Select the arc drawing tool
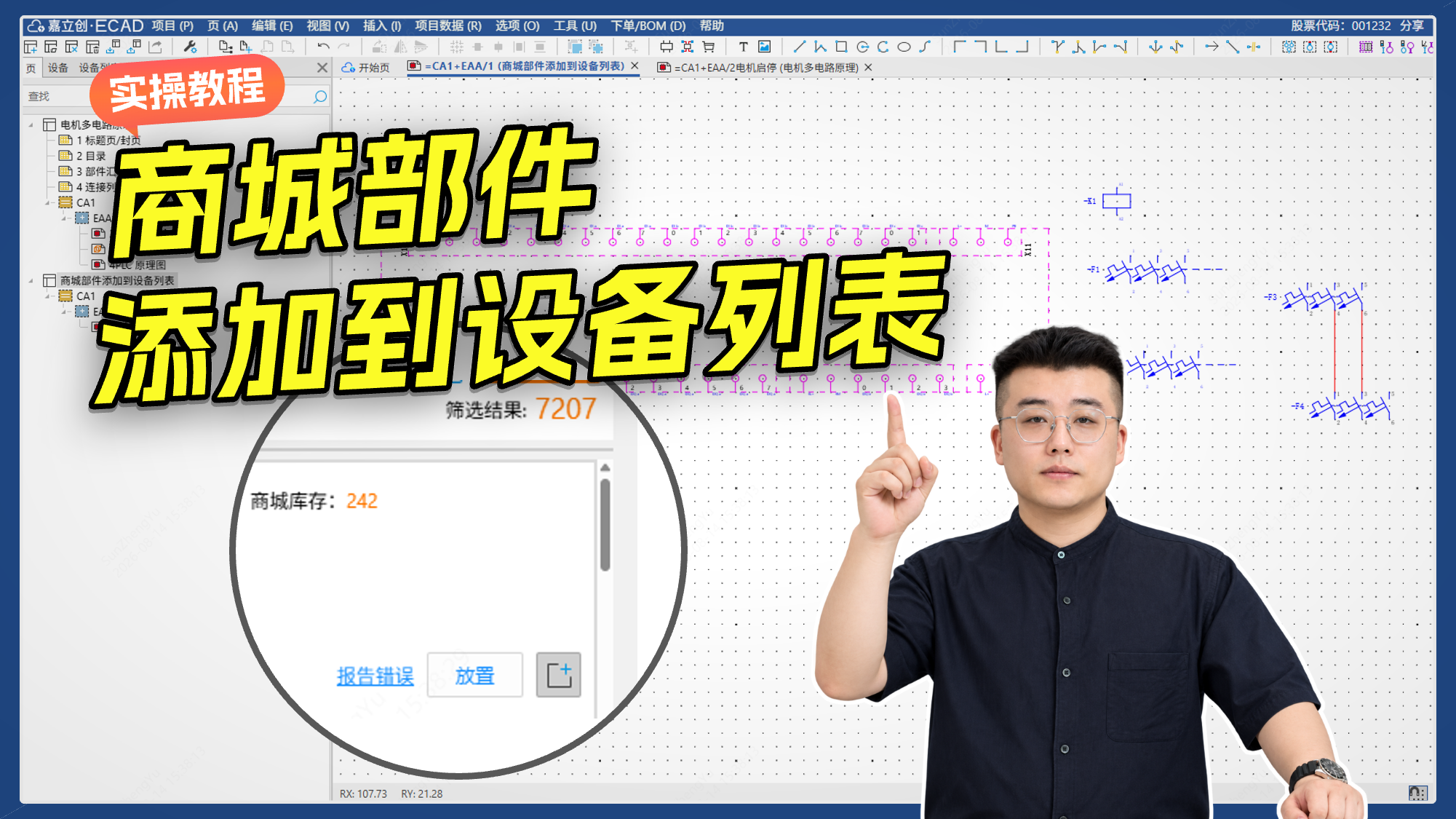 (x=883, y=47)
